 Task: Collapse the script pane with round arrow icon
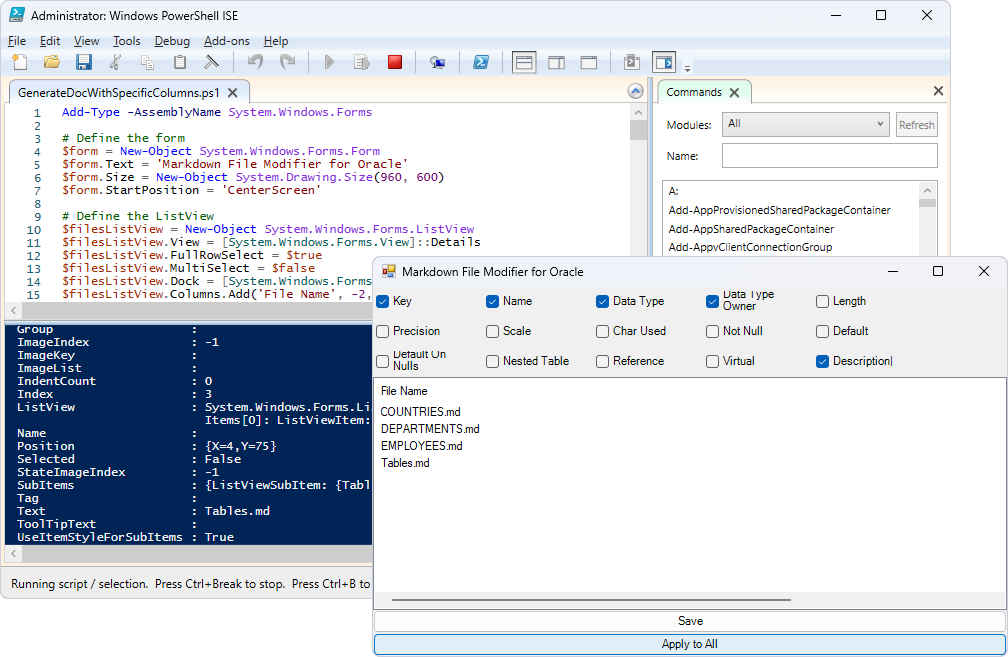[635, 91]
